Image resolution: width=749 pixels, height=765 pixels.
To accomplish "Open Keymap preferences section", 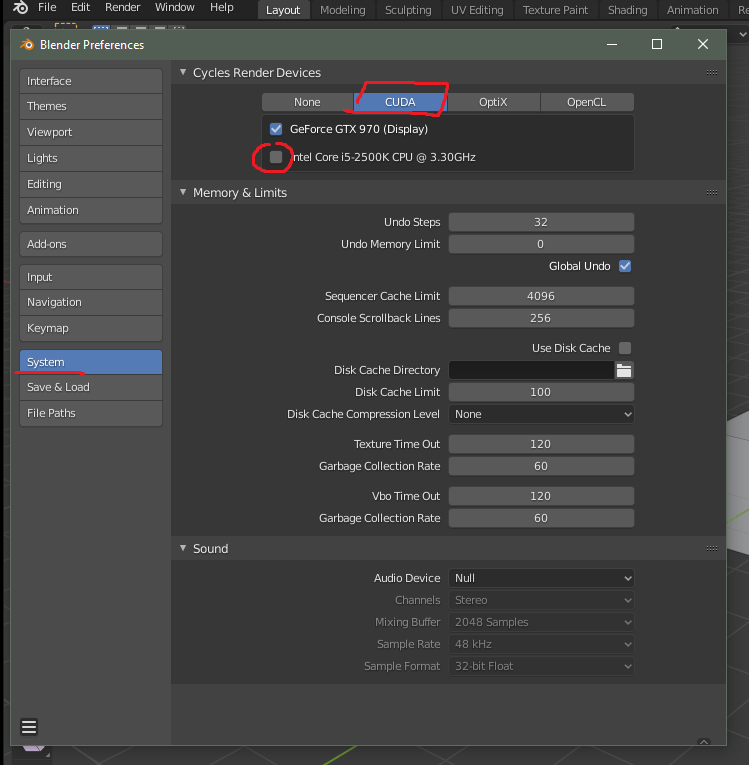I will pos(91,328).
